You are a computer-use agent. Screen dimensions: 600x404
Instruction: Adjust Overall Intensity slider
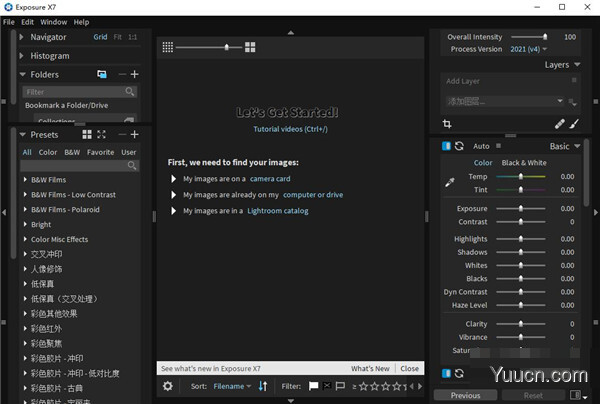[x=529, y=37]
